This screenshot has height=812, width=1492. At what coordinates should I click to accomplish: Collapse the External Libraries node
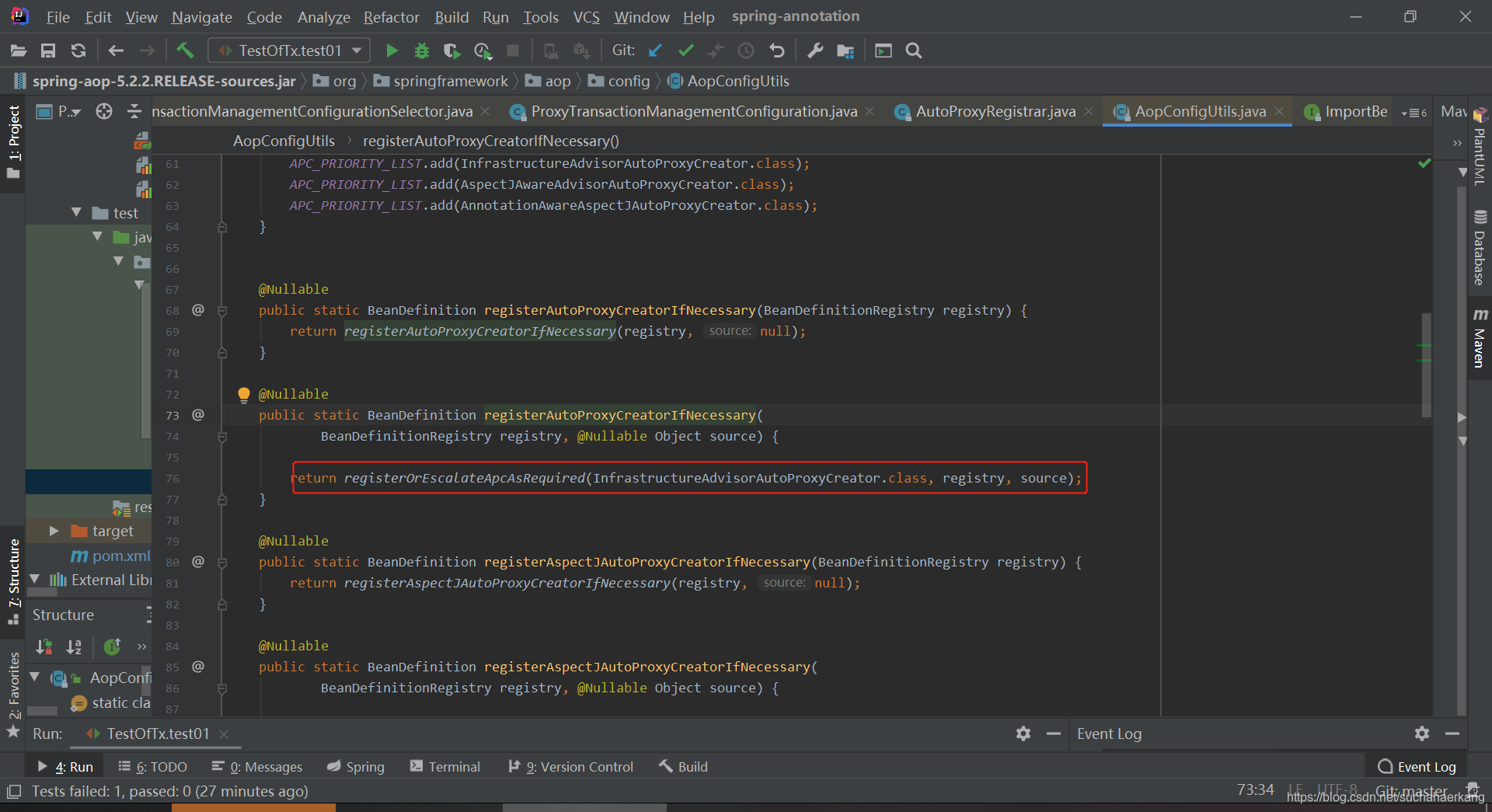(35, 580)
